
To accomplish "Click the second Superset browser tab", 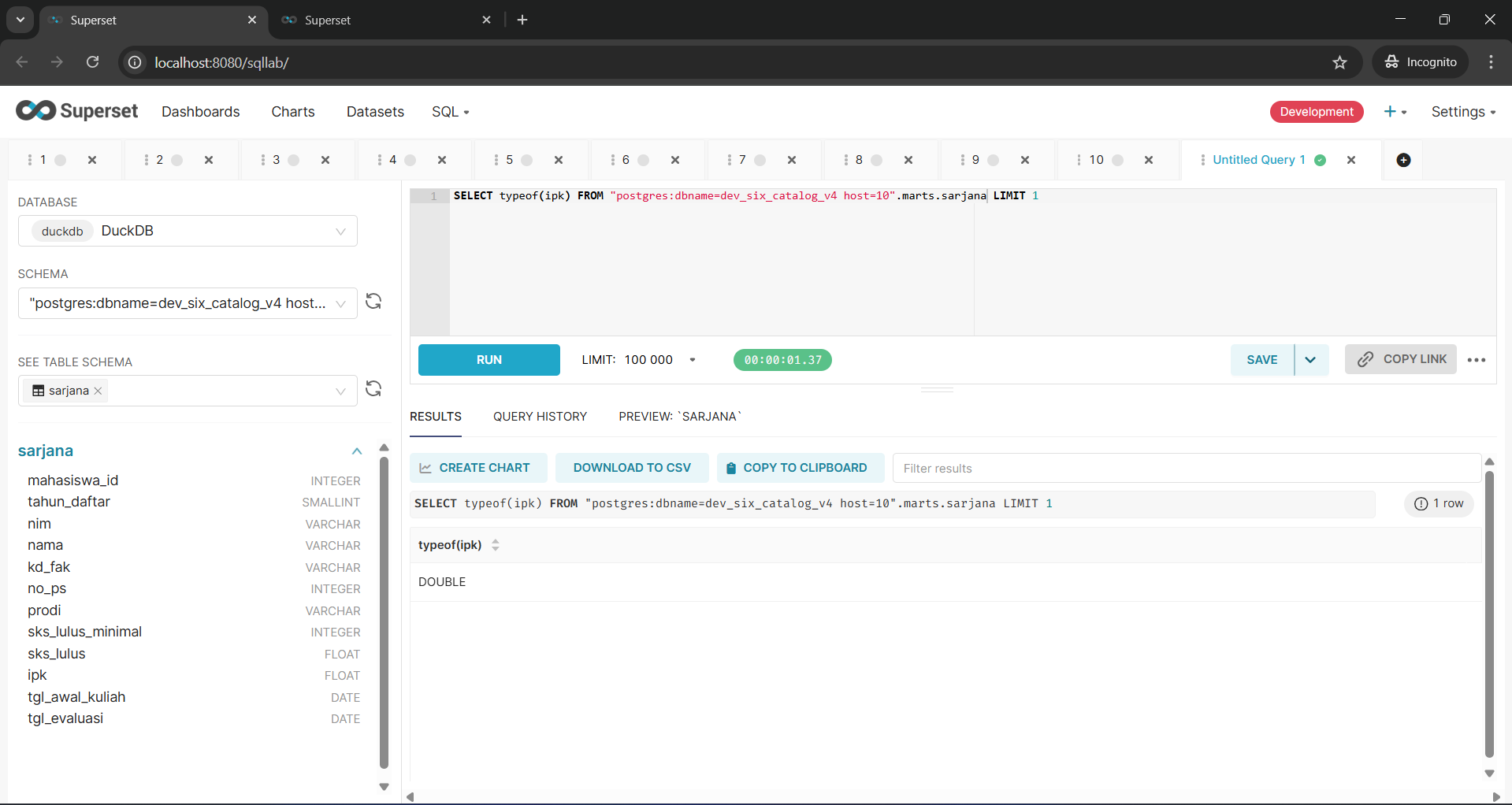I will [x=386, y=20].
